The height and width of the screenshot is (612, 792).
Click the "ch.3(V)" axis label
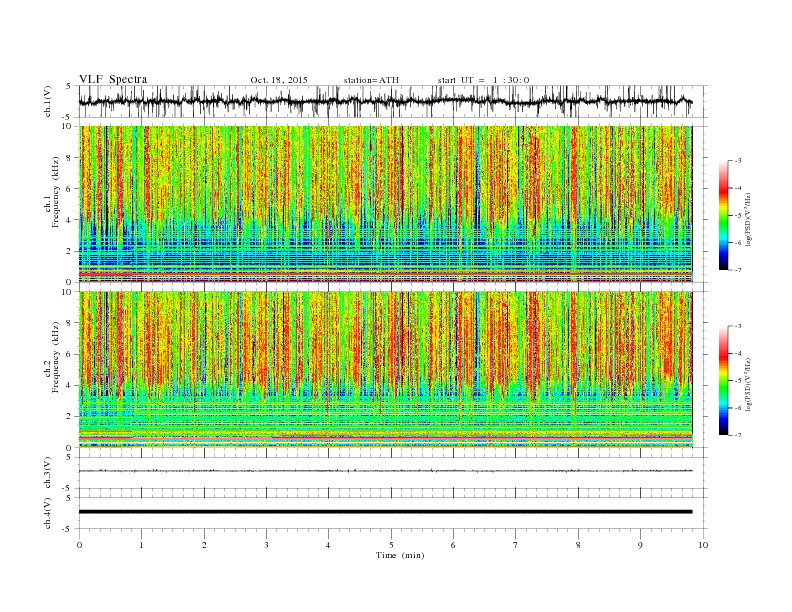[48, 473]
